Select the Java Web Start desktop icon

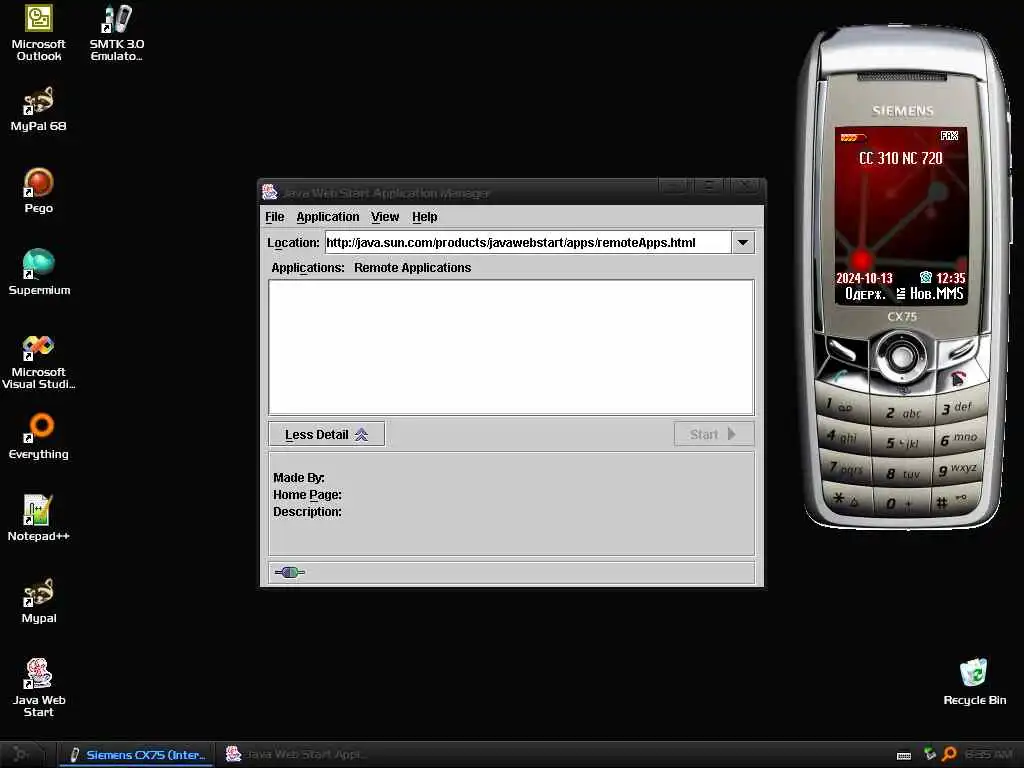(x=39, y=688)
